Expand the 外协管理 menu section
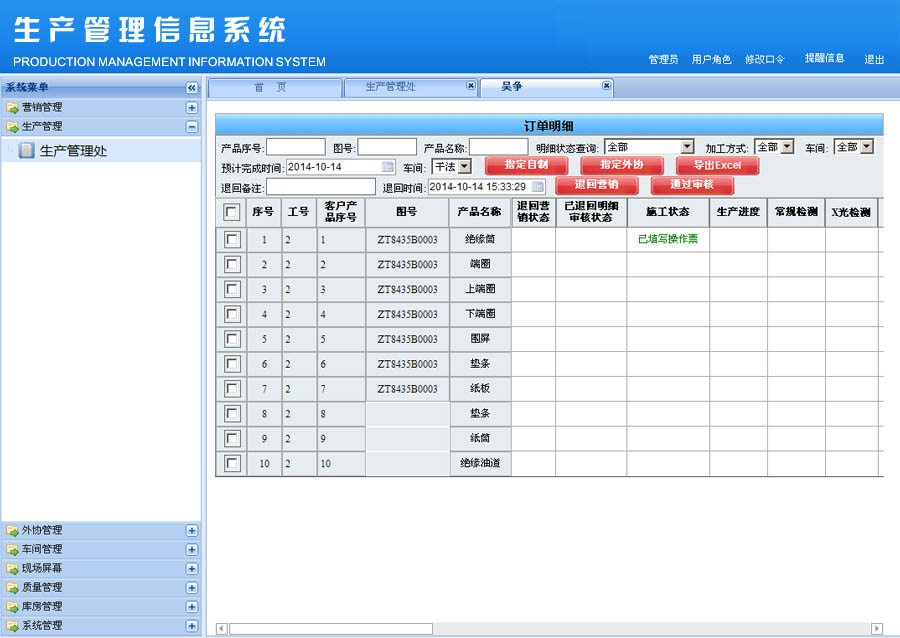 192,530
